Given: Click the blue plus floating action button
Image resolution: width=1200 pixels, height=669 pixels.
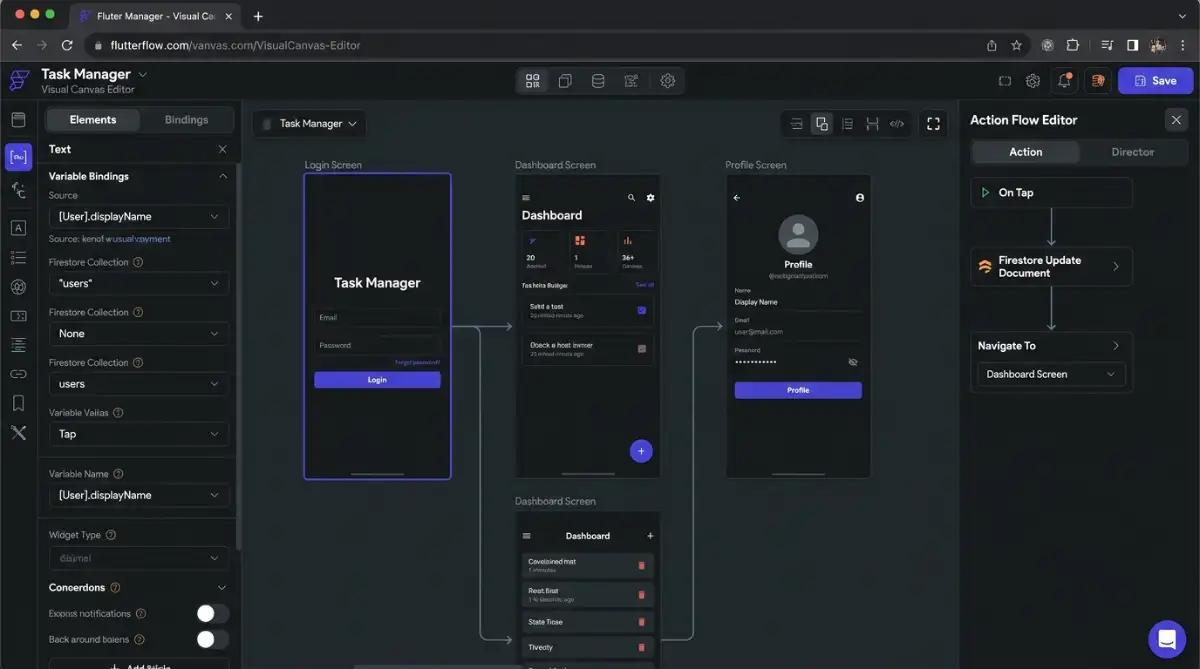Looking at the screenshot, I should point(641,451).
